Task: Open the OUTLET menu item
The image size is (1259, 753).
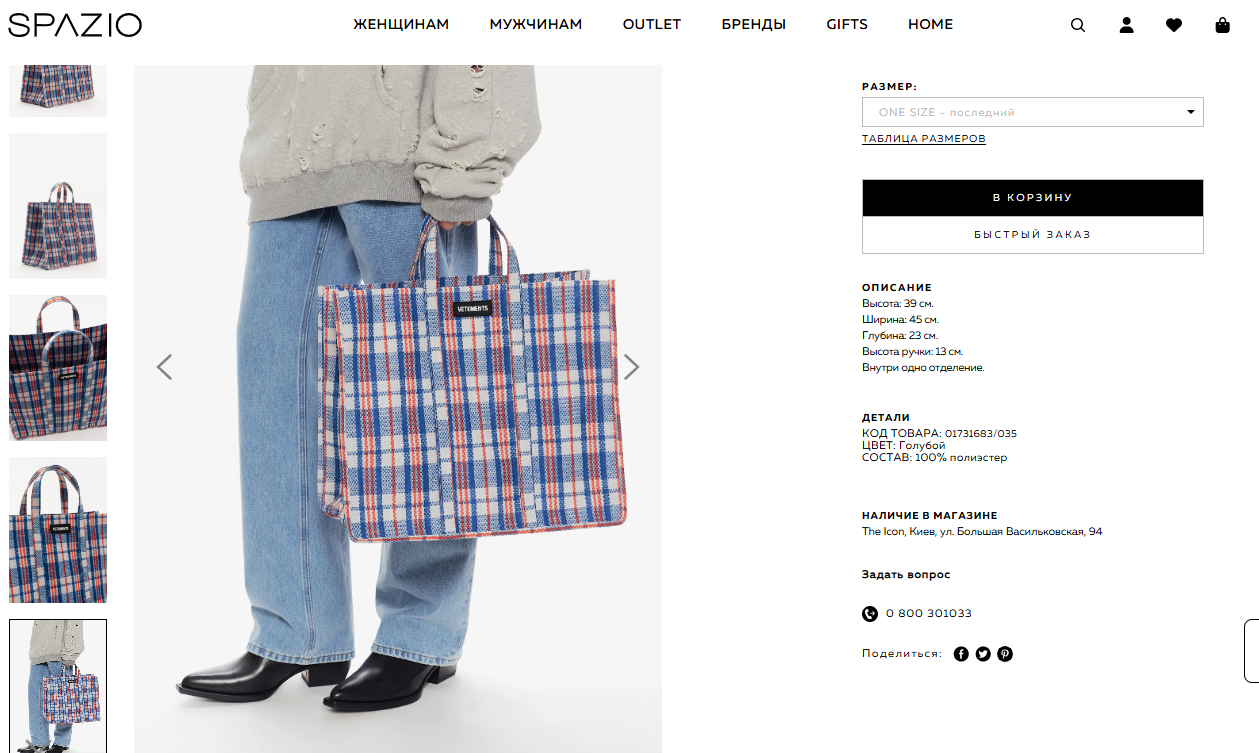Action: [x=652, y=24]
